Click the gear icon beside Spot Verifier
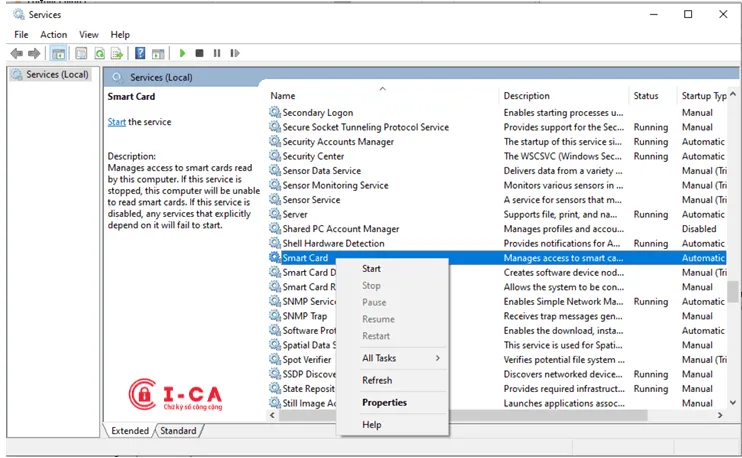The image size is (742, 458). pyautogui.click(x=275, y=359)
